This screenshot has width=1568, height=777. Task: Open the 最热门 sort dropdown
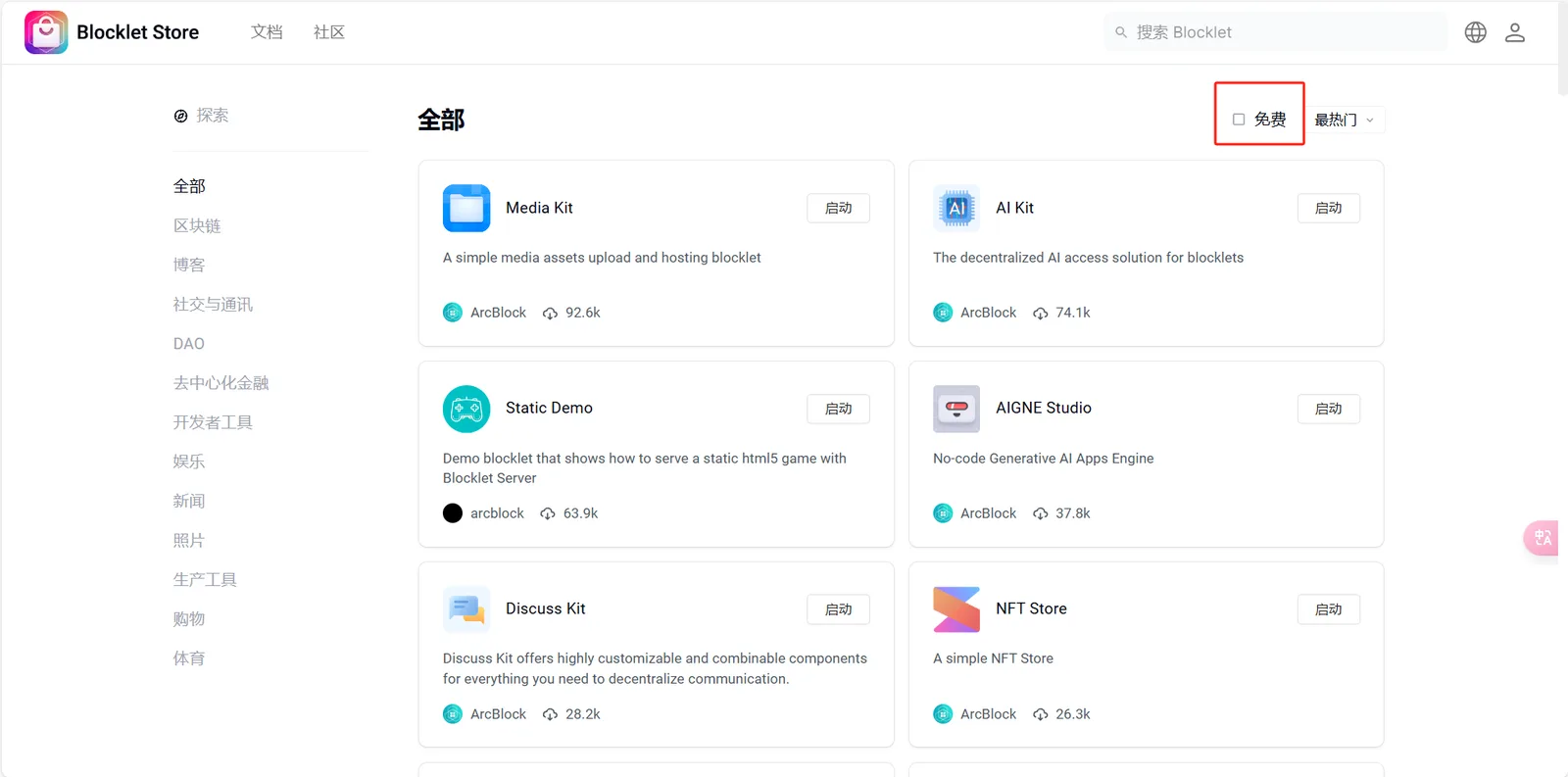point(1345,120)
